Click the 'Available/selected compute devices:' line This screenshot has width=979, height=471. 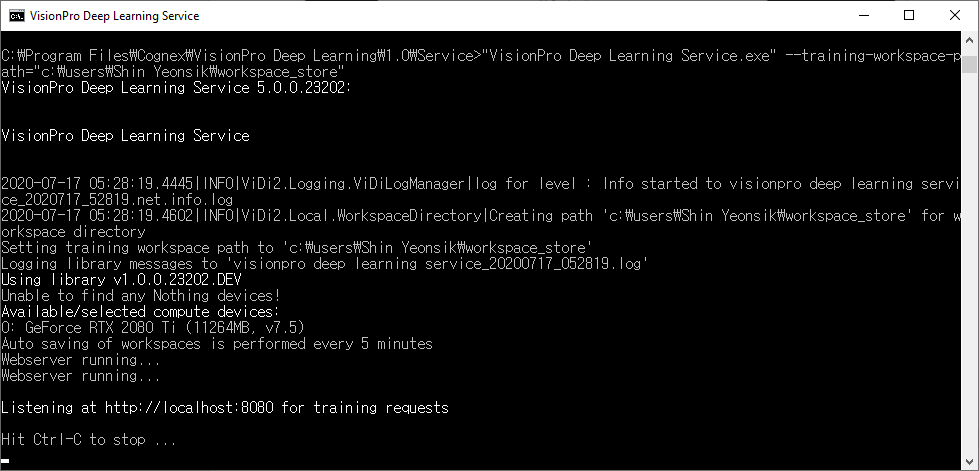[x=140, y=311]
